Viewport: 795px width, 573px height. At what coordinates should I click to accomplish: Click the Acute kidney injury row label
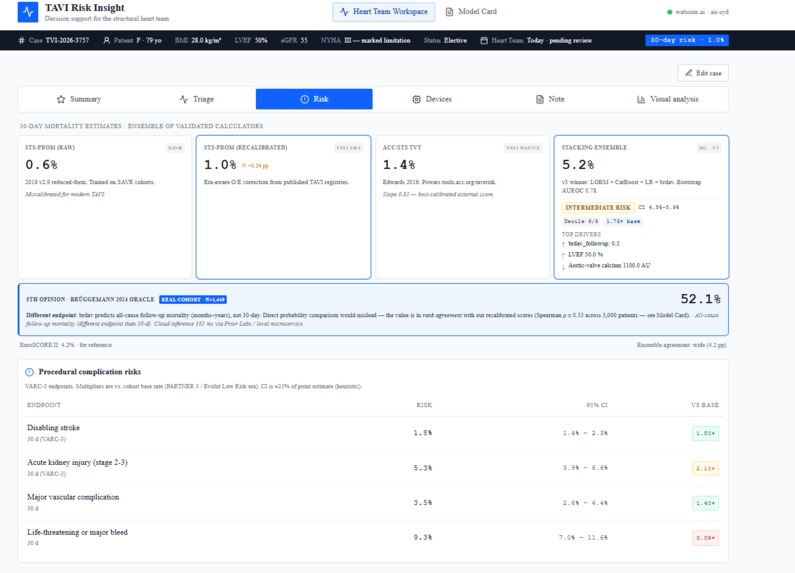[77, 462]
